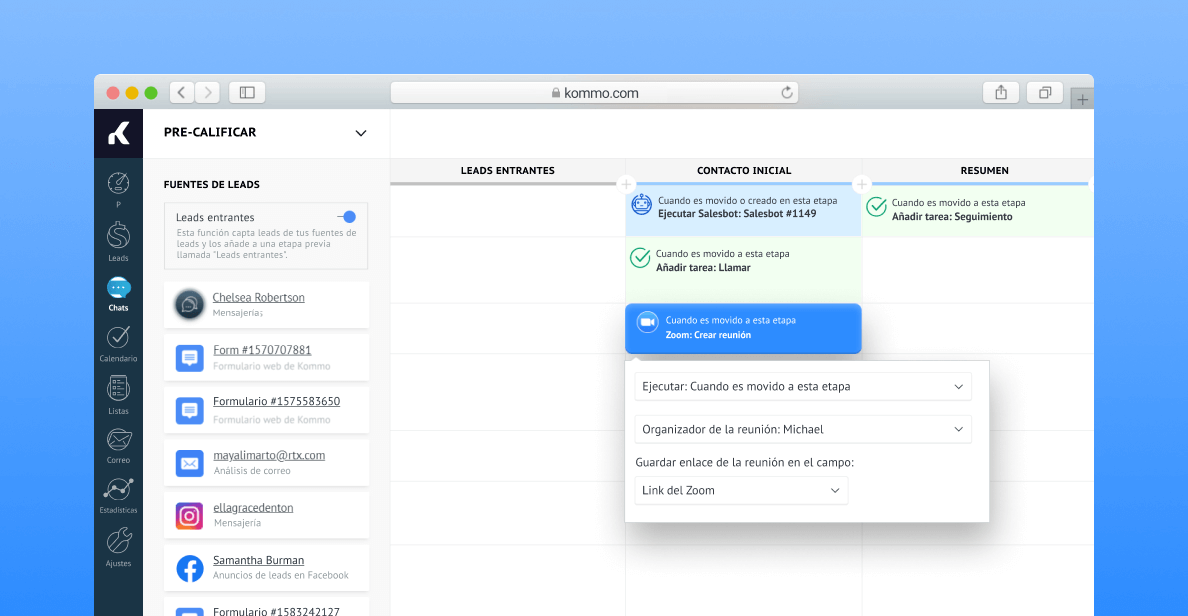The width and height of the screenshot is (1188, 616).
Task: Select the CONTACTO INICIAL stage header
Action: pyautogui.click(x=743, y=171)
